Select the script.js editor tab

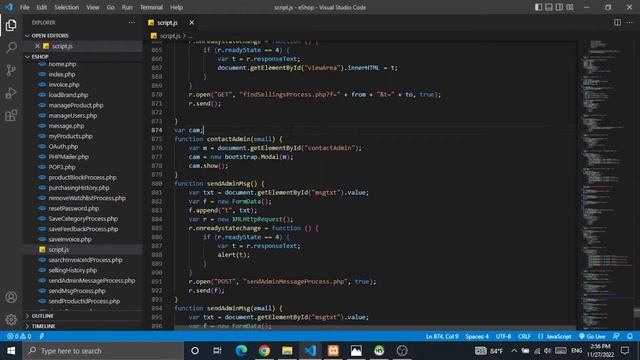pyautogui.click(x=167, y=22)
